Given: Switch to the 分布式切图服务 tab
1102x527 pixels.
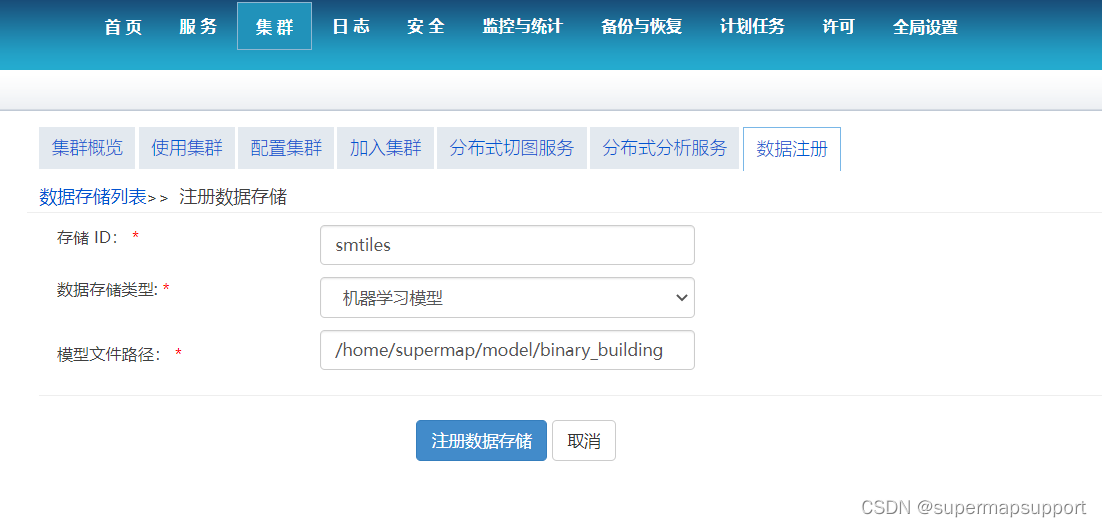Looking at the screenshot, I should [x=512, y=148].
